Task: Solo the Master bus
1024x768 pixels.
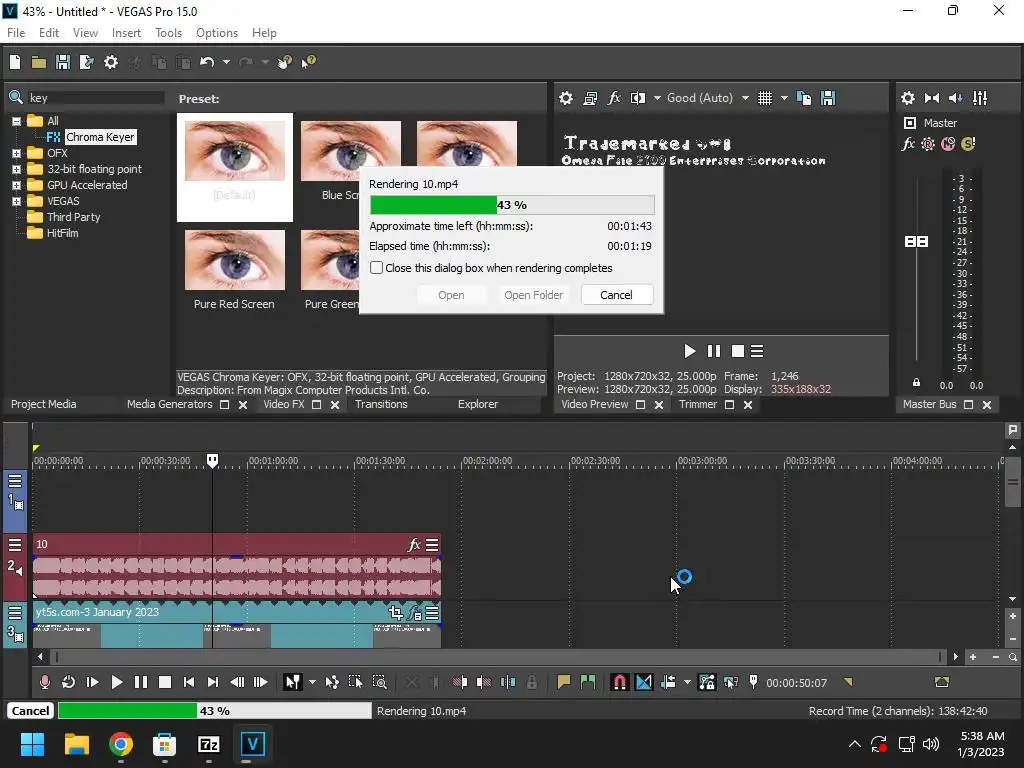Action: pos(968,144)
